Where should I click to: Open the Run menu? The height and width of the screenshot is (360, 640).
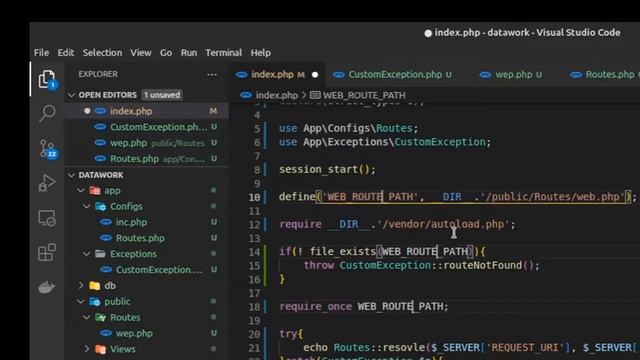click(x=189, y=53)
